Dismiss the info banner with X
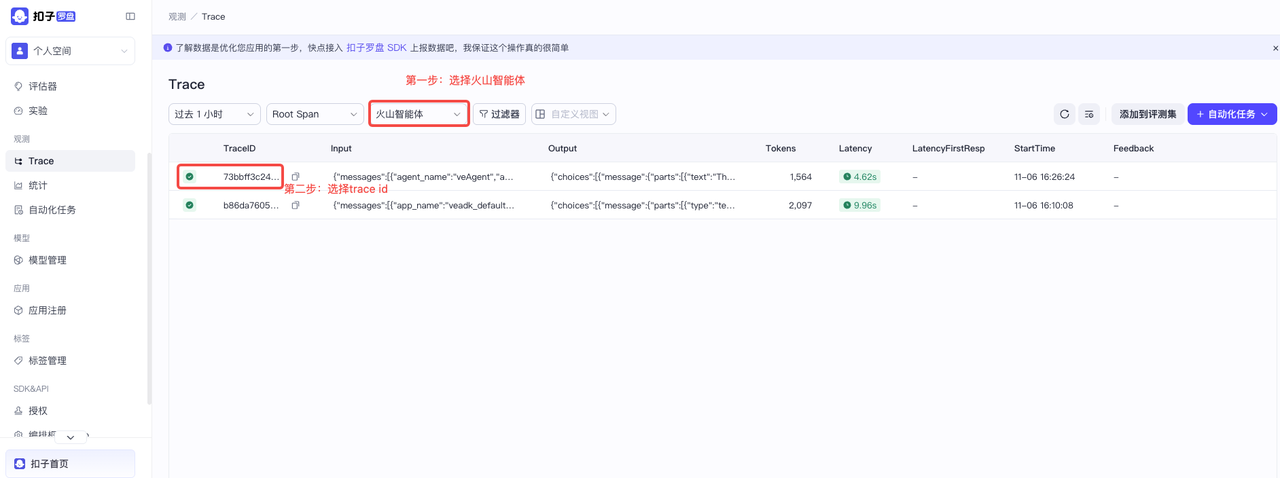 point(1275,48)
